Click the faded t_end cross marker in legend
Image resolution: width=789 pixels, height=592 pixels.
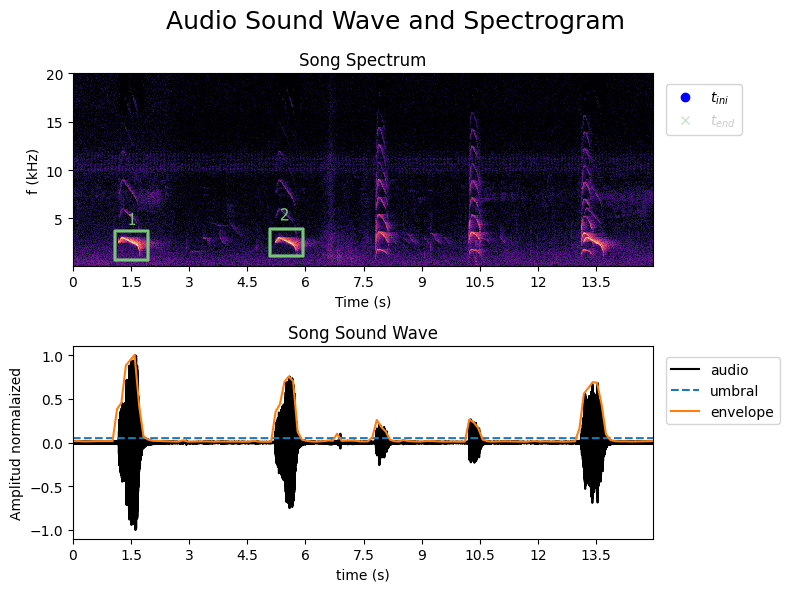point(685,120)
